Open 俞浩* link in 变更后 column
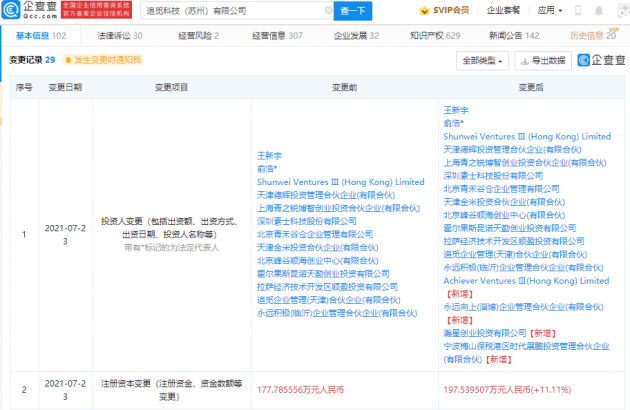This screenshot has height=410, width=630. coord(454,123)
